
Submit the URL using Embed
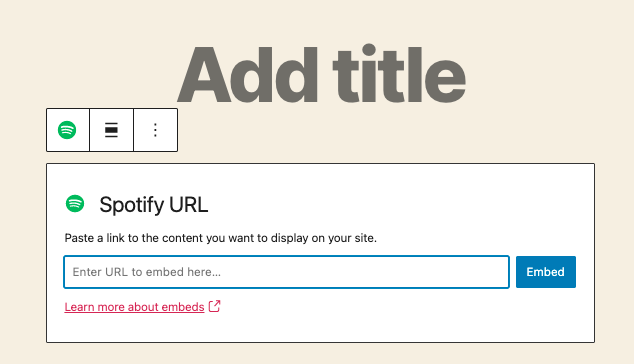pos(545,272)
